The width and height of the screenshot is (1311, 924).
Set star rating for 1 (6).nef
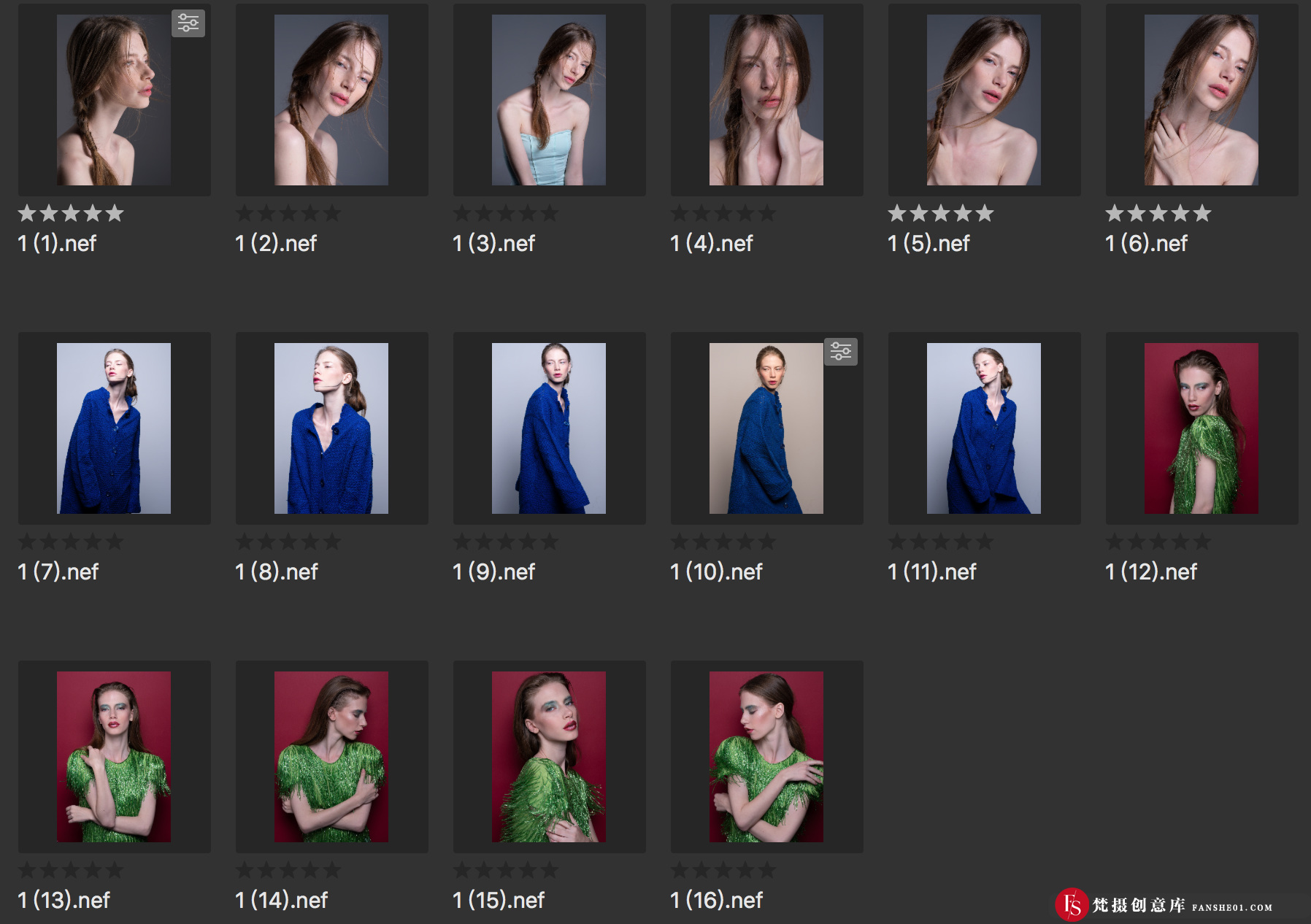pyautogui.click(x=1158, y=213)
